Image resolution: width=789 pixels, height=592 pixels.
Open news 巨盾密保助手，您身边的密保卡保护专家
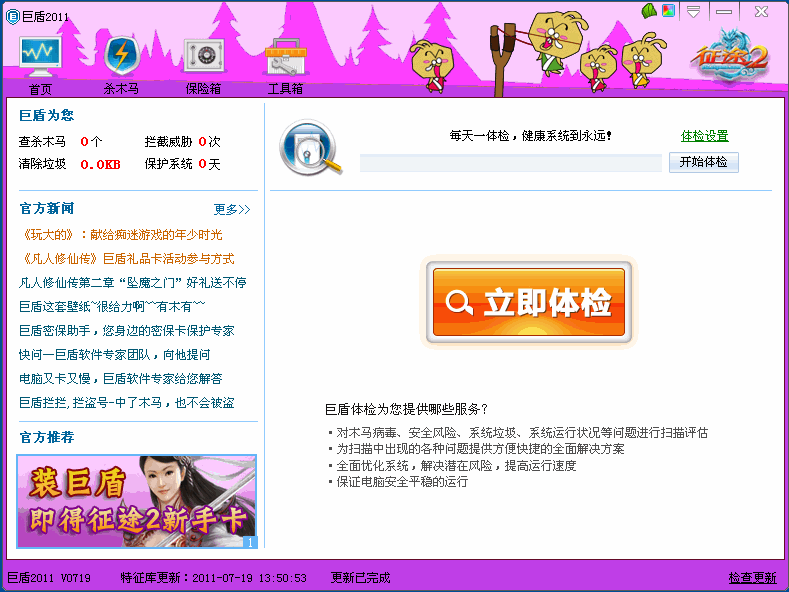click(127, 331)
